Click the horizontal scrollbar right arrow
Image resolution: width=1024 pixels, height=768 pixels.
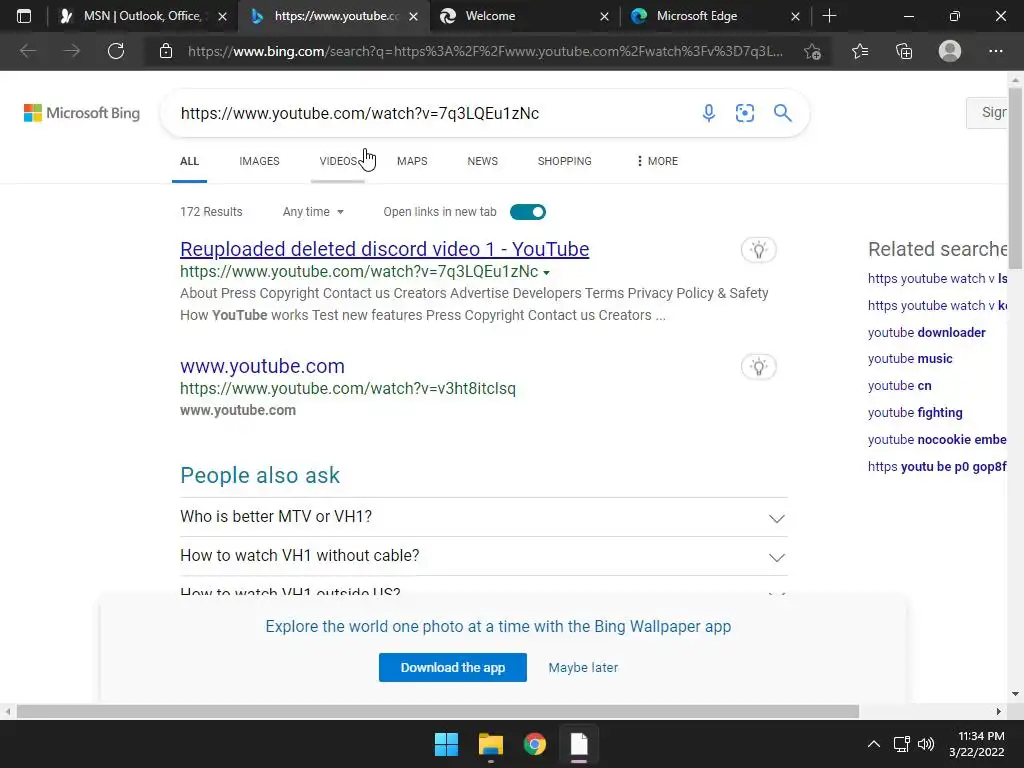tap(998, 711)
